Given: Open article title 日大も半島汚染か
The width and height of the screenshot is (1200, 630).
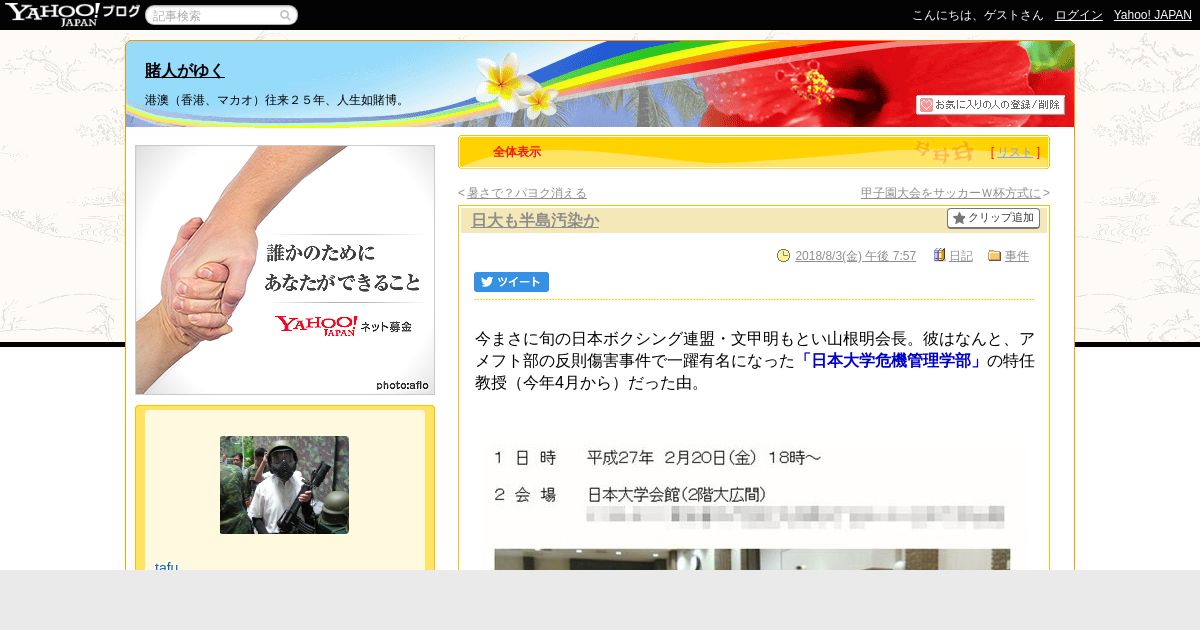Looking at the screenshot, I should click(x=535, y=220).
